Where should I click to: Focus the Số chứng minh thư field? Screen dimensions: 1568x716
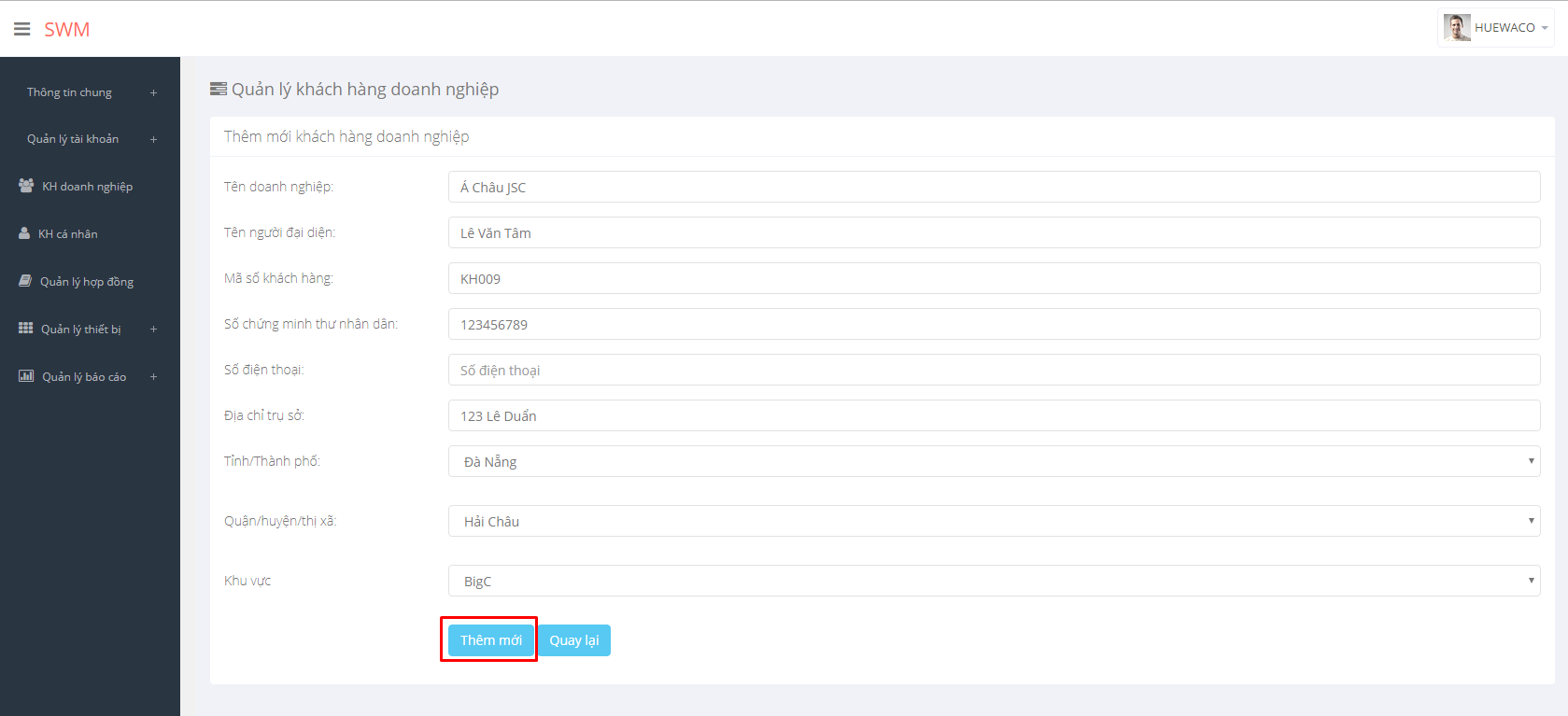coord(994,324)
